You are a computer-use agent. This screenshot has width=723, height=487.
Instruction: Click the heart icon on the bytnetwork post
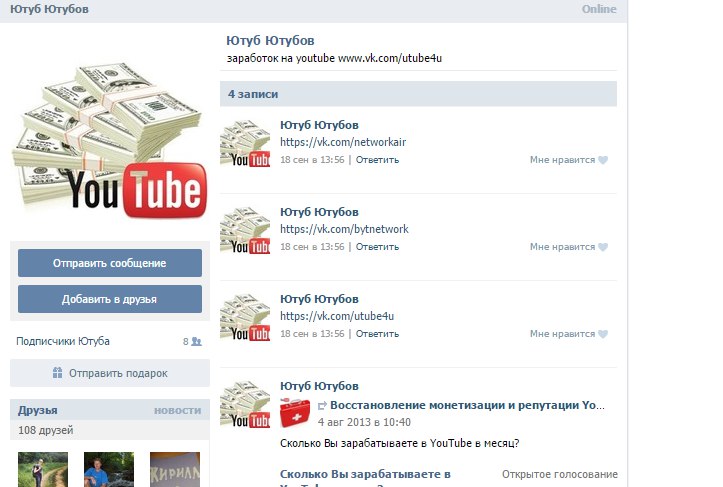click(603, 247)
